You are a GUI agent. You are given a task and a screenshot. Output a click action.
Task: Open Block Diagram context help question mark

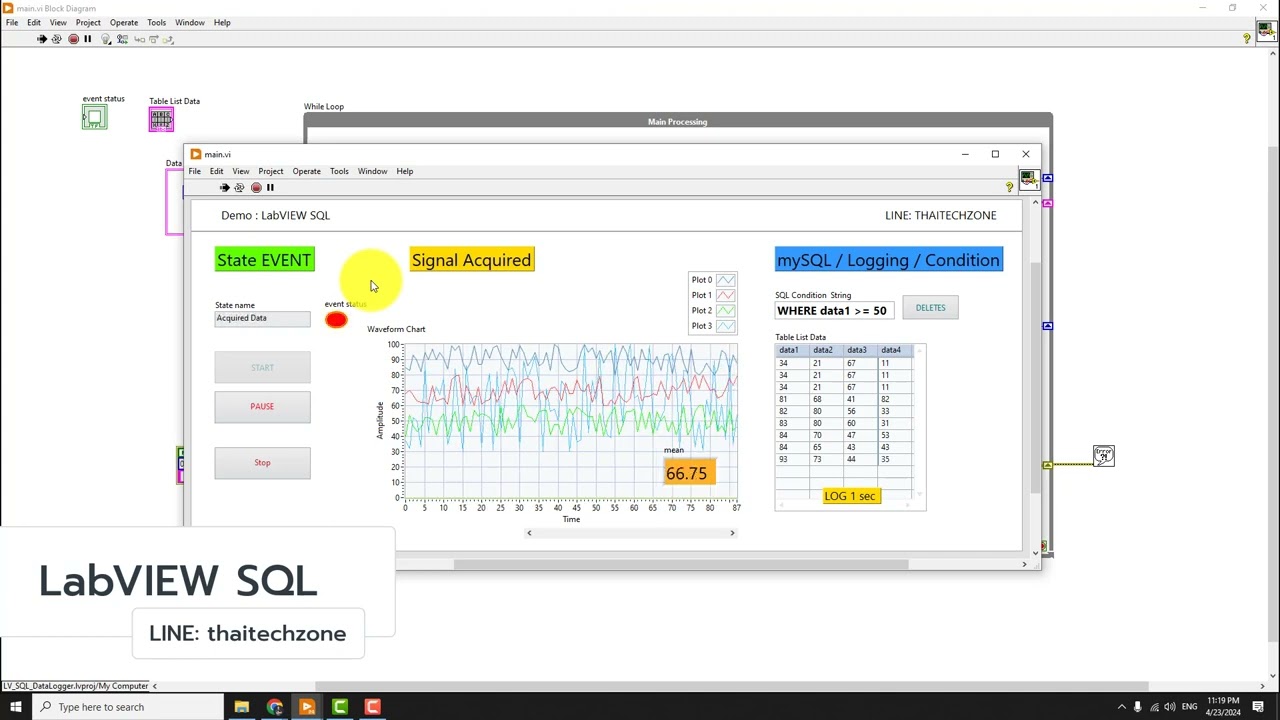pos(1246,39)
